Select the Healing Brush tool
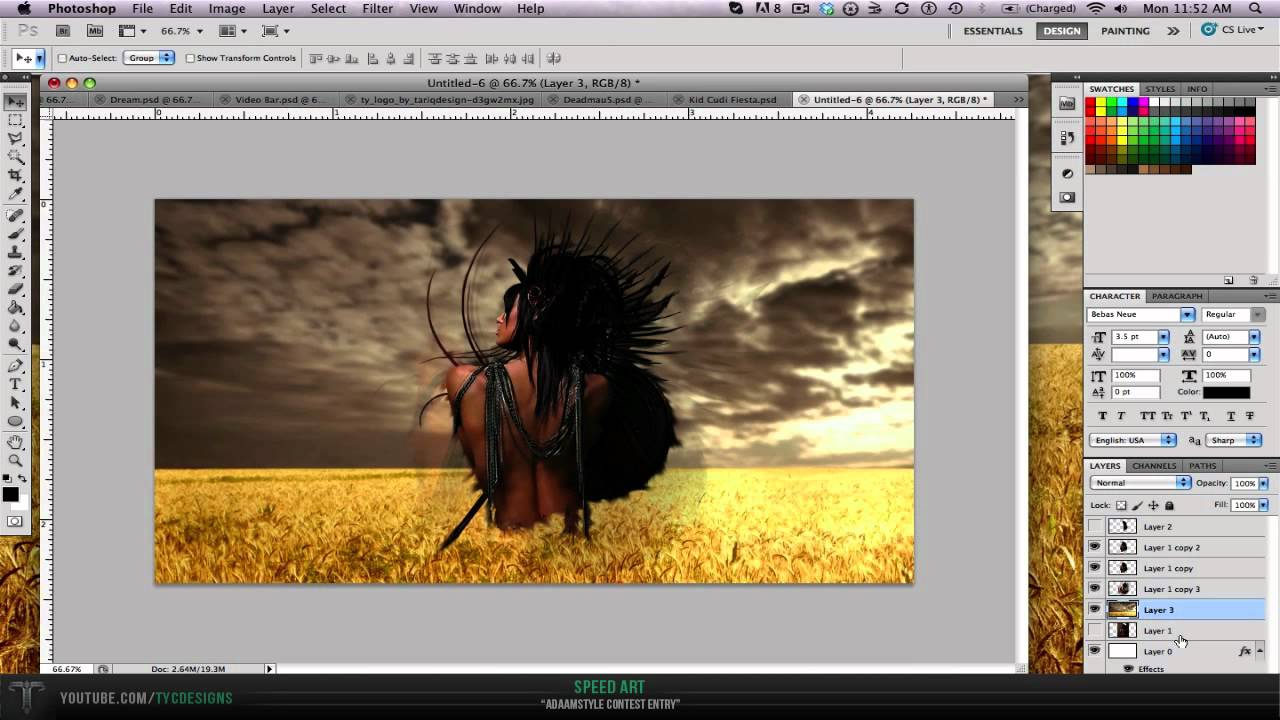 pyautogui.click(x=16, y=215)
